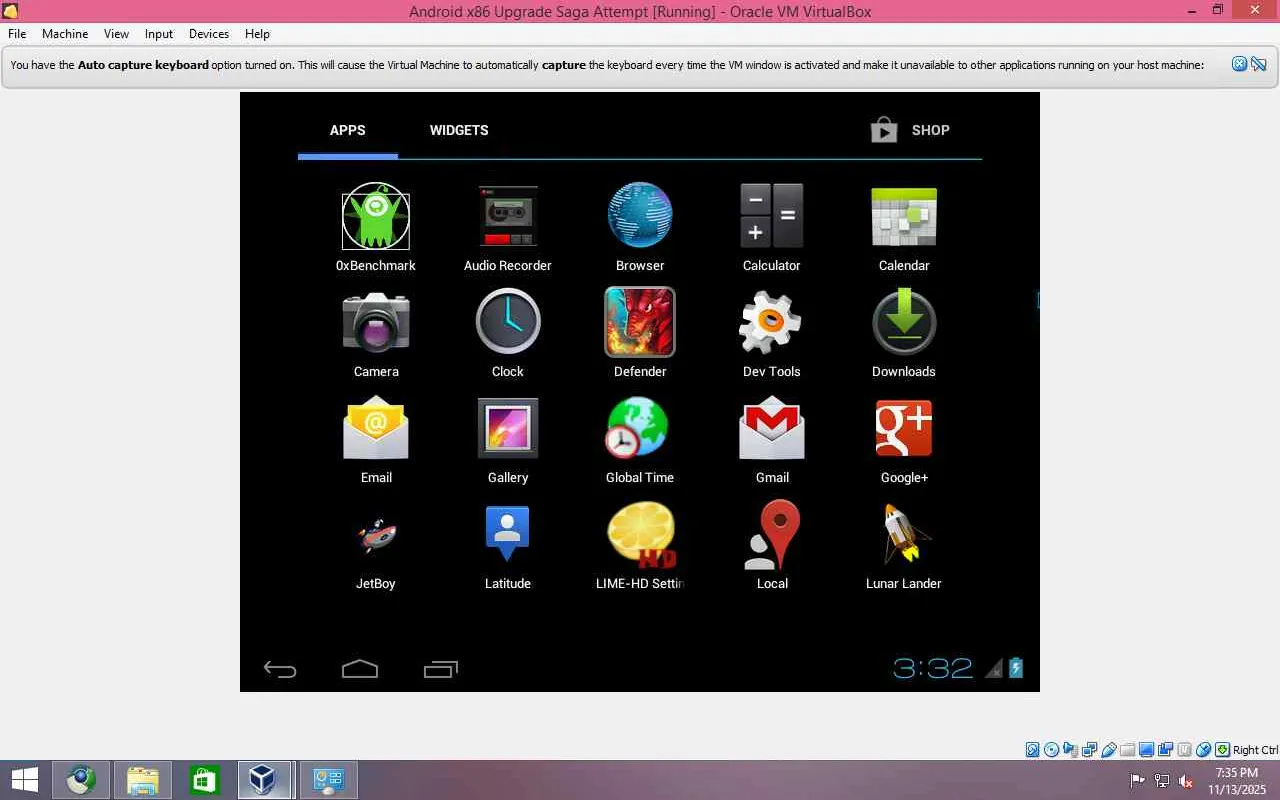The image size is (1280, 800).
Task: Dismiss the auto capture keyboard notification
Action: click(x=1239, y=64)
